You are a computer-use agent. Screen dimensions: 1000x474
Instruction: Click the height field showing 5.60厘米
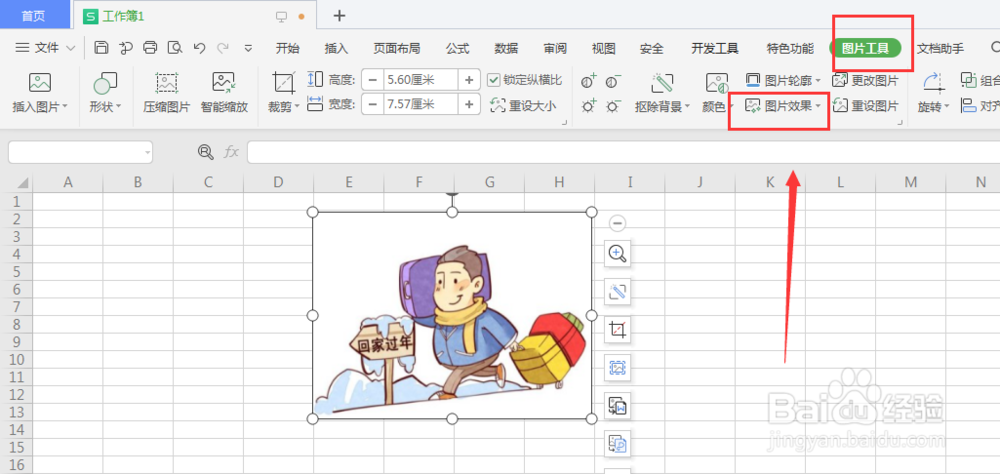[x=421, y=80]
